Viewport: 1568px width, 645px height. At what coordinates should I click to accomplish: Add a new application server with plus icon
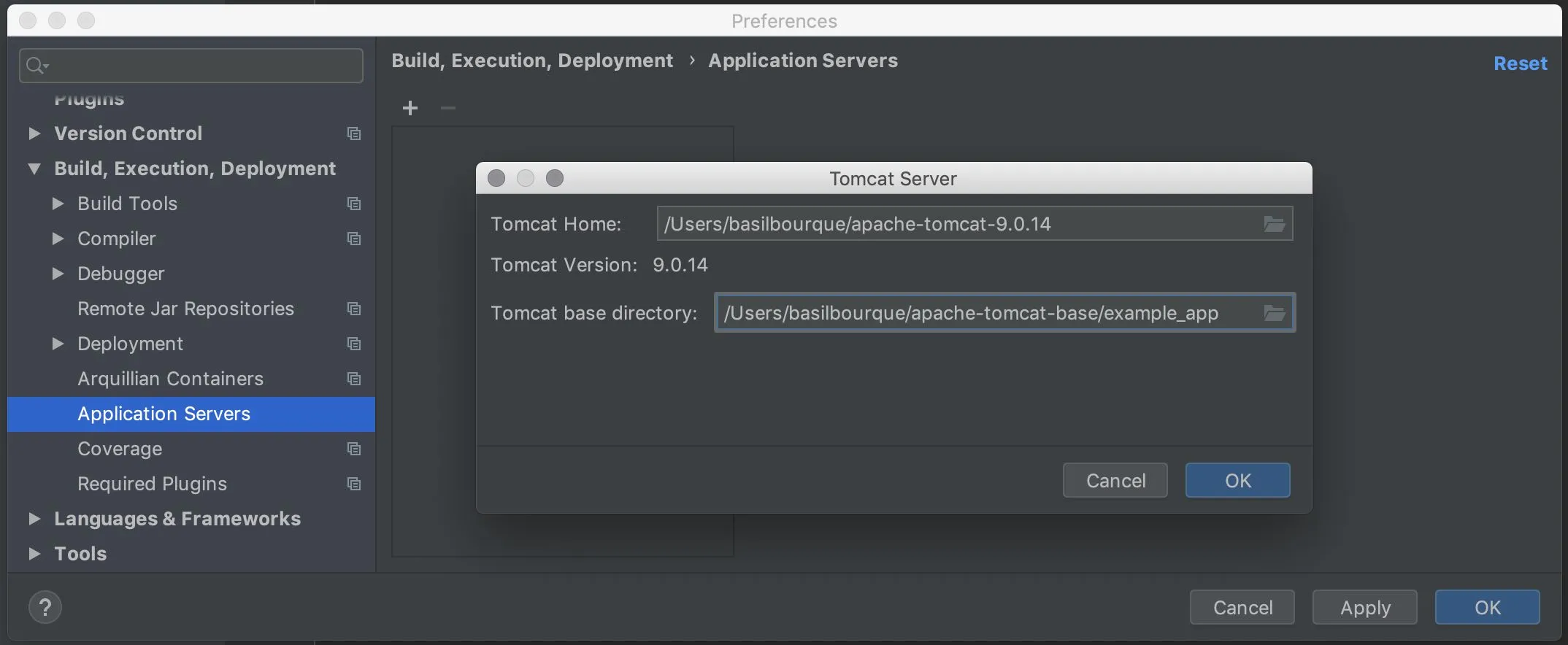click(x=410, y=108)
